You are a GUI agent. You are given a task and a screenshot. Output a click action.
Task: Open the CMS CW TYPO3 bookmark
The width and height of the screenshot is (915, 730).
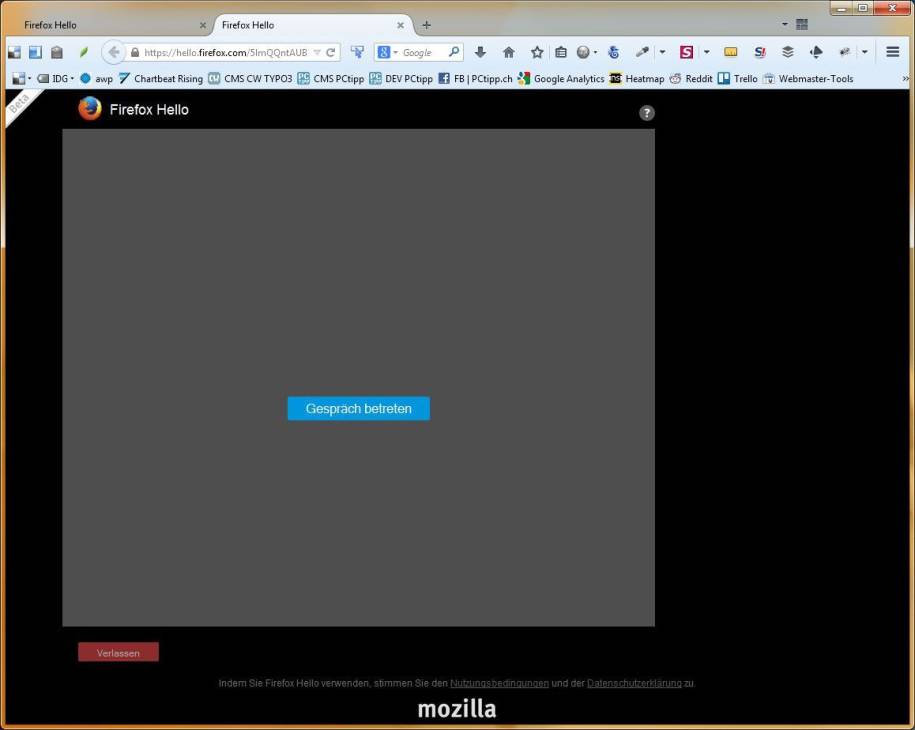pyautogui.click(x=250, y=79)
